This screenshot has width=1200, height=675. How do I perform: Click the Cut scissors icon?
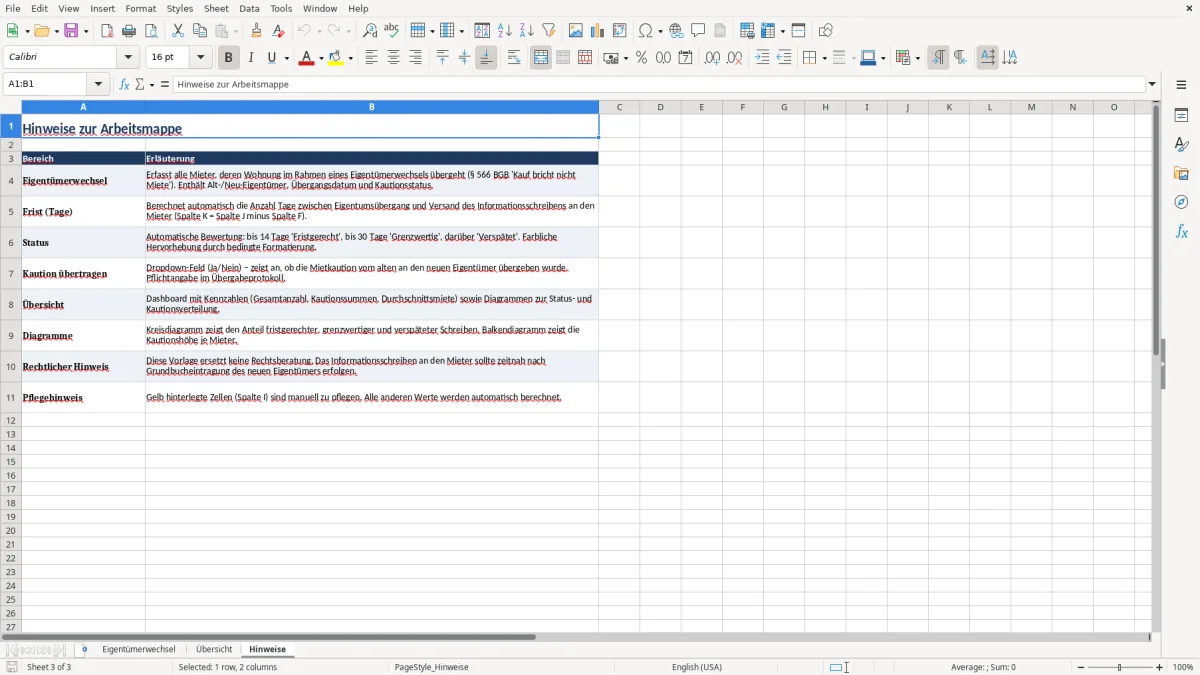pyautogui.click(x=178, y=31)
